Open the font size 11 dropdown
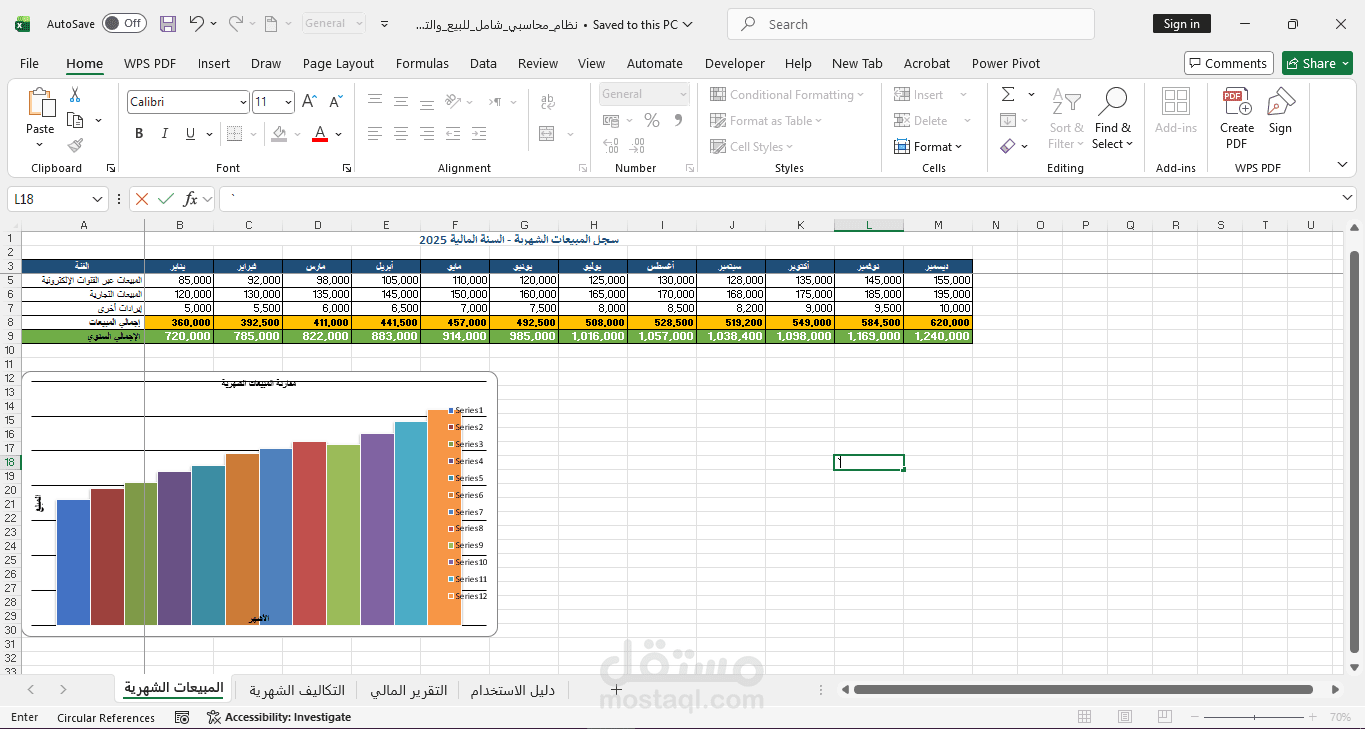Viewport: 1365px width, 729px height. tap(289, 102)
